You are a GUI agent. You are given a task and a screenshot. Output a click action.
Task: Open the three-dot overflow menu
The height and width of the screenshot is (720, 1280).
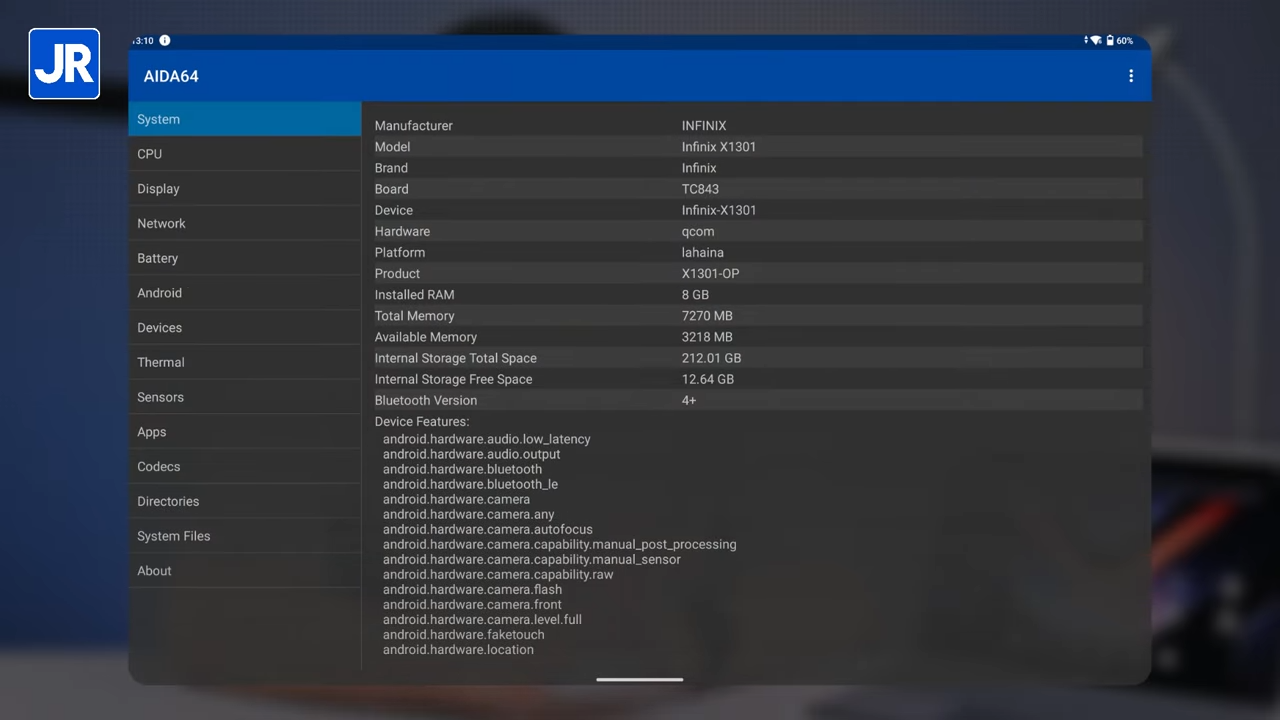tap(1131, 76)
